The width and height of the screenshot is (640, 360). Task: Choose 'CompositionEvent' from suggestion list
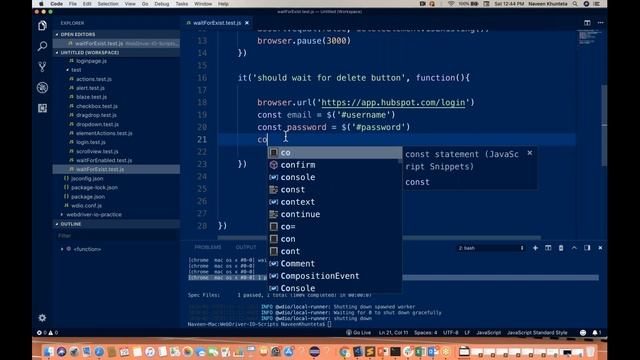[335, 276]
